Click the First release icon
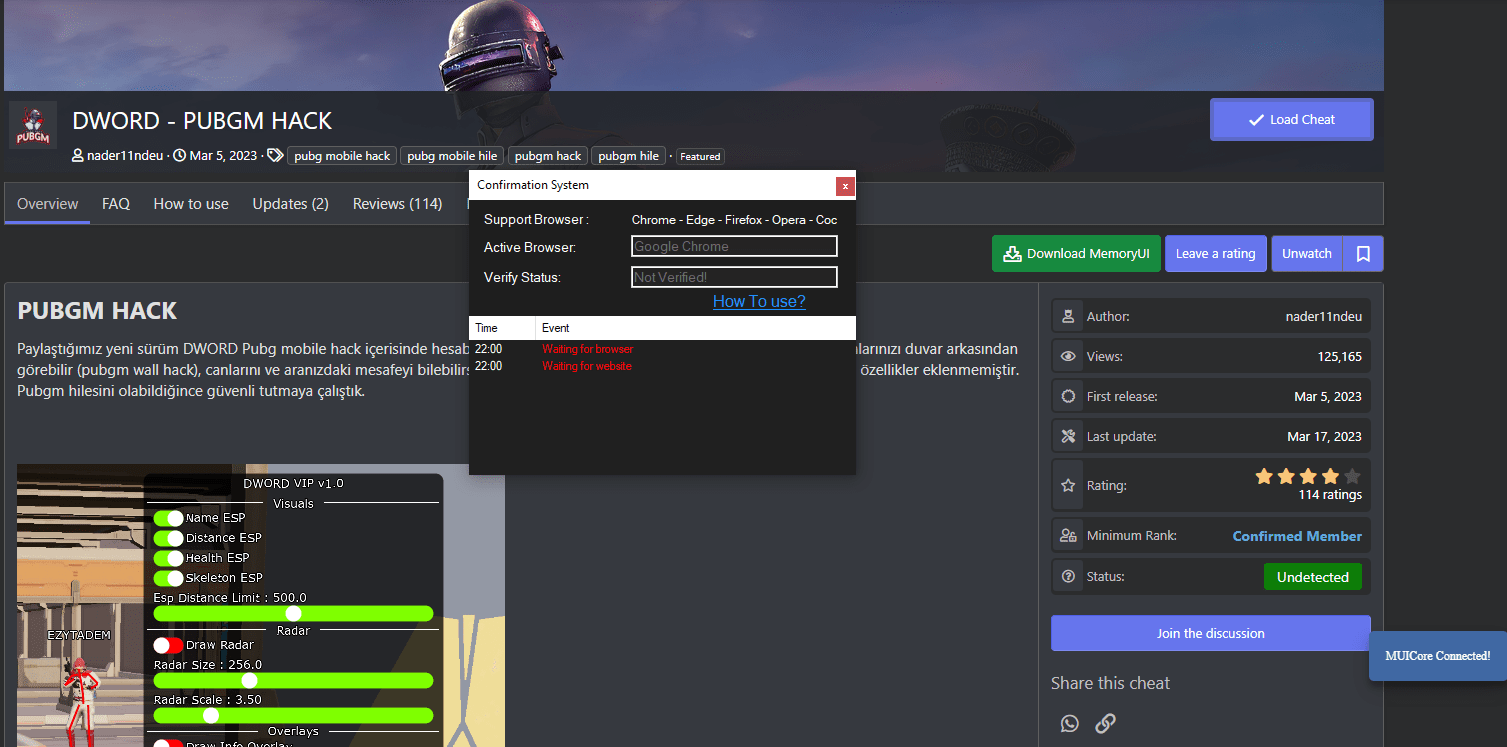Viewport: 1507px width, 747px height. [1068, 396]
